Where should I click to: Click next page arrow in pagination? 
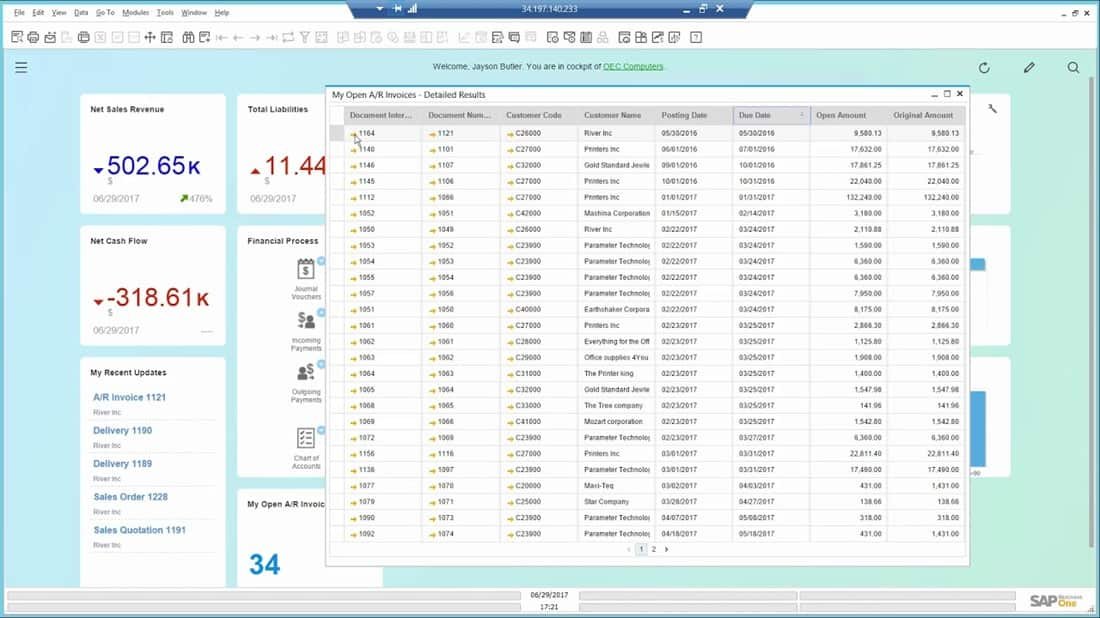(667, 549)
